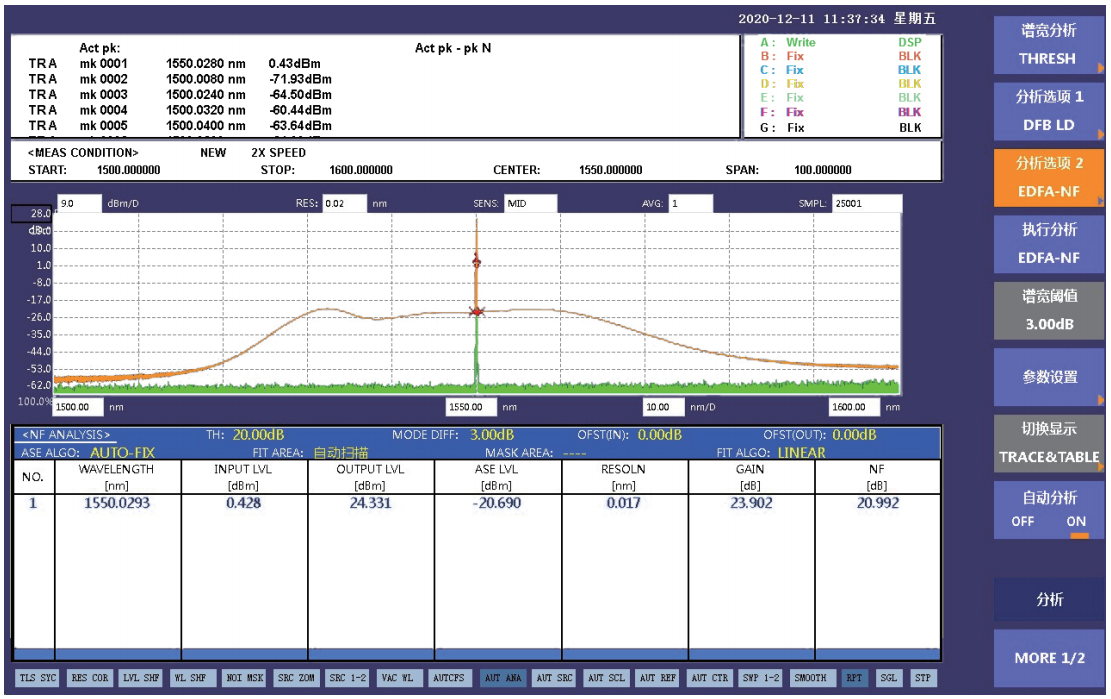Click the ASE ALGO value AUTO-FIX
The width and height of the screenshot is (1111, 699).
pos(123,453)
